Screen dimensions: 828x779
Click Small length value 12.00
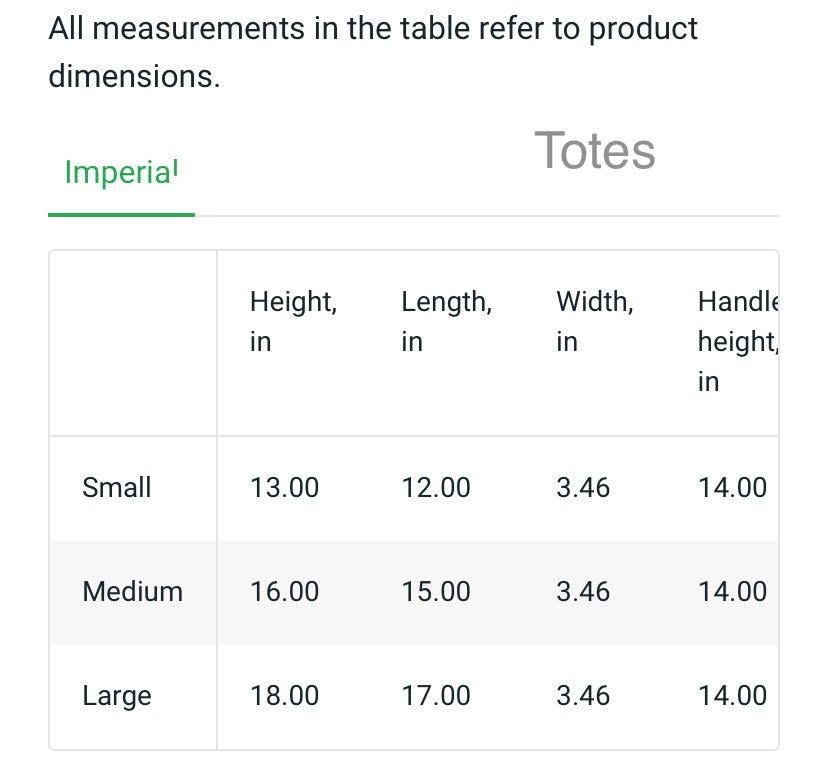click(436, 487)
